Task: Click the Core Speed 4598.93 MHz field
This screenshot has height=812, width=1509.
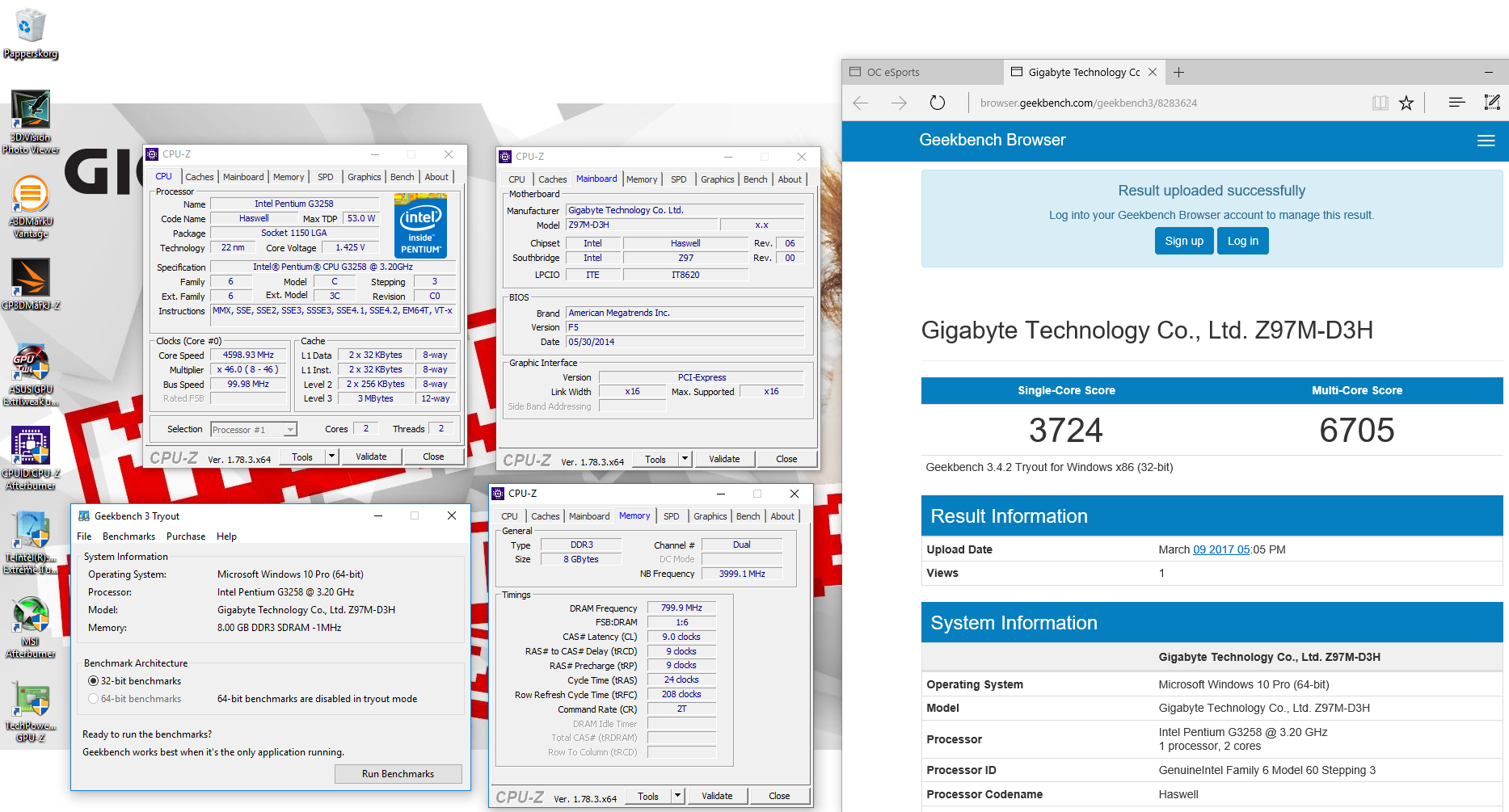Action: point(248,355)
